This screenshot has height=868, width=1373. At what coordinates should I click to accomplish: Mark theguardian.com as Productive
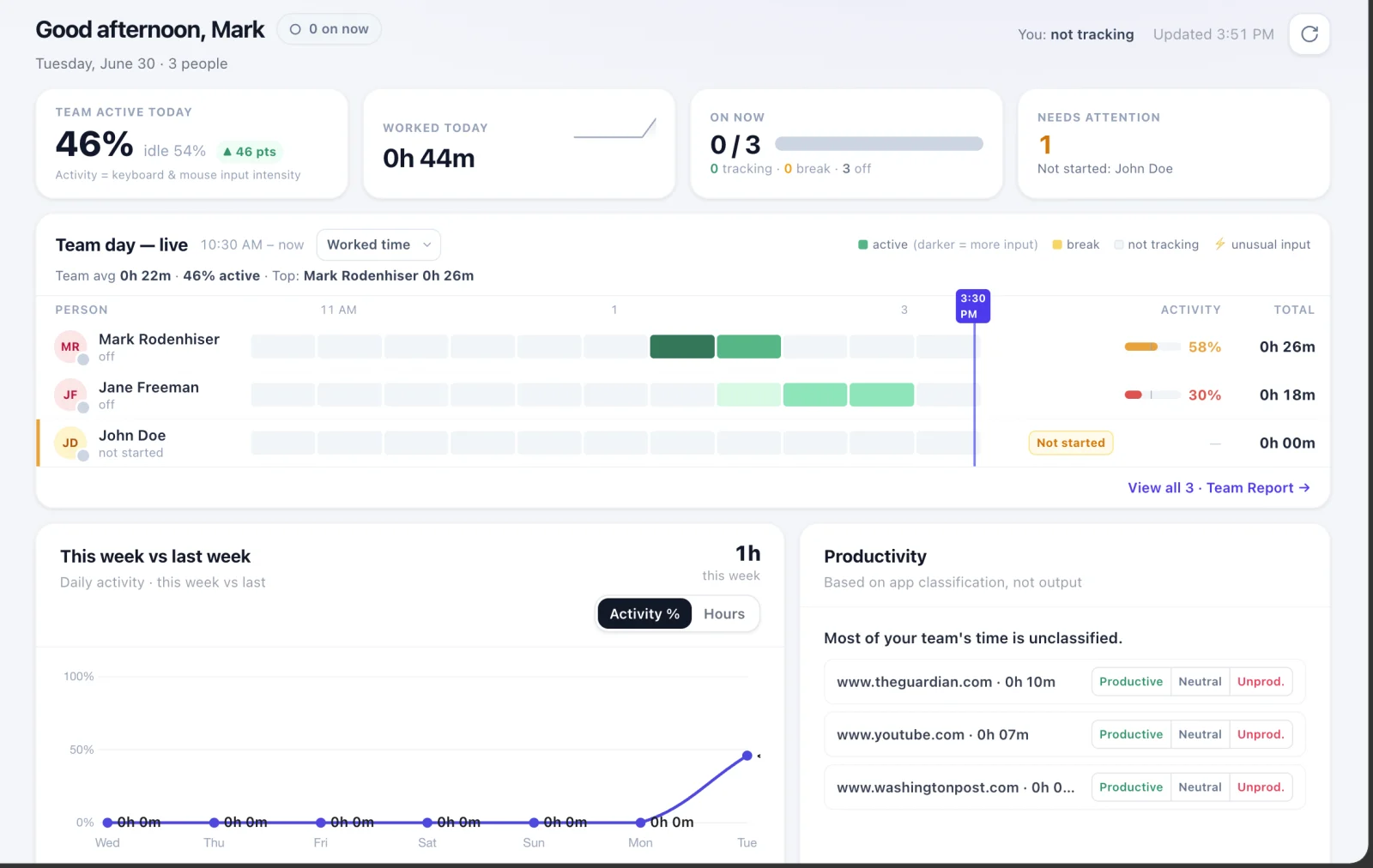(1131, 682)
